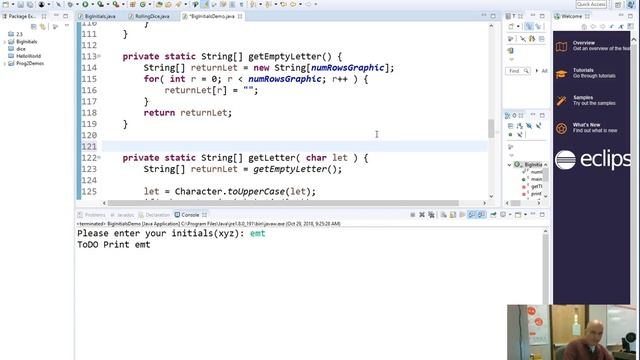Collapse the BigInitialsDemo class in Outline

point(509,165)
